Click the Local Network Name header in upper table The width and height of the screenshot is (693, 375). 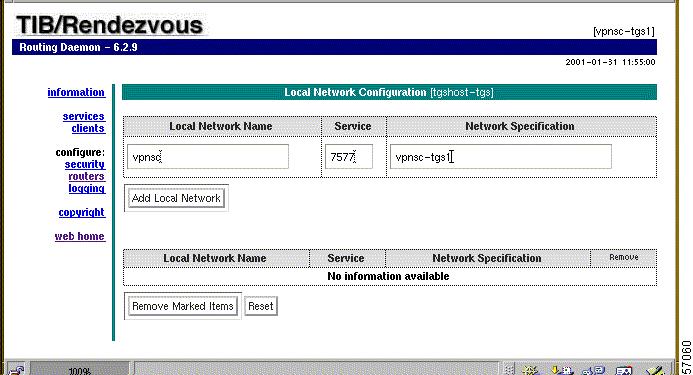click(x=221, y=126)
